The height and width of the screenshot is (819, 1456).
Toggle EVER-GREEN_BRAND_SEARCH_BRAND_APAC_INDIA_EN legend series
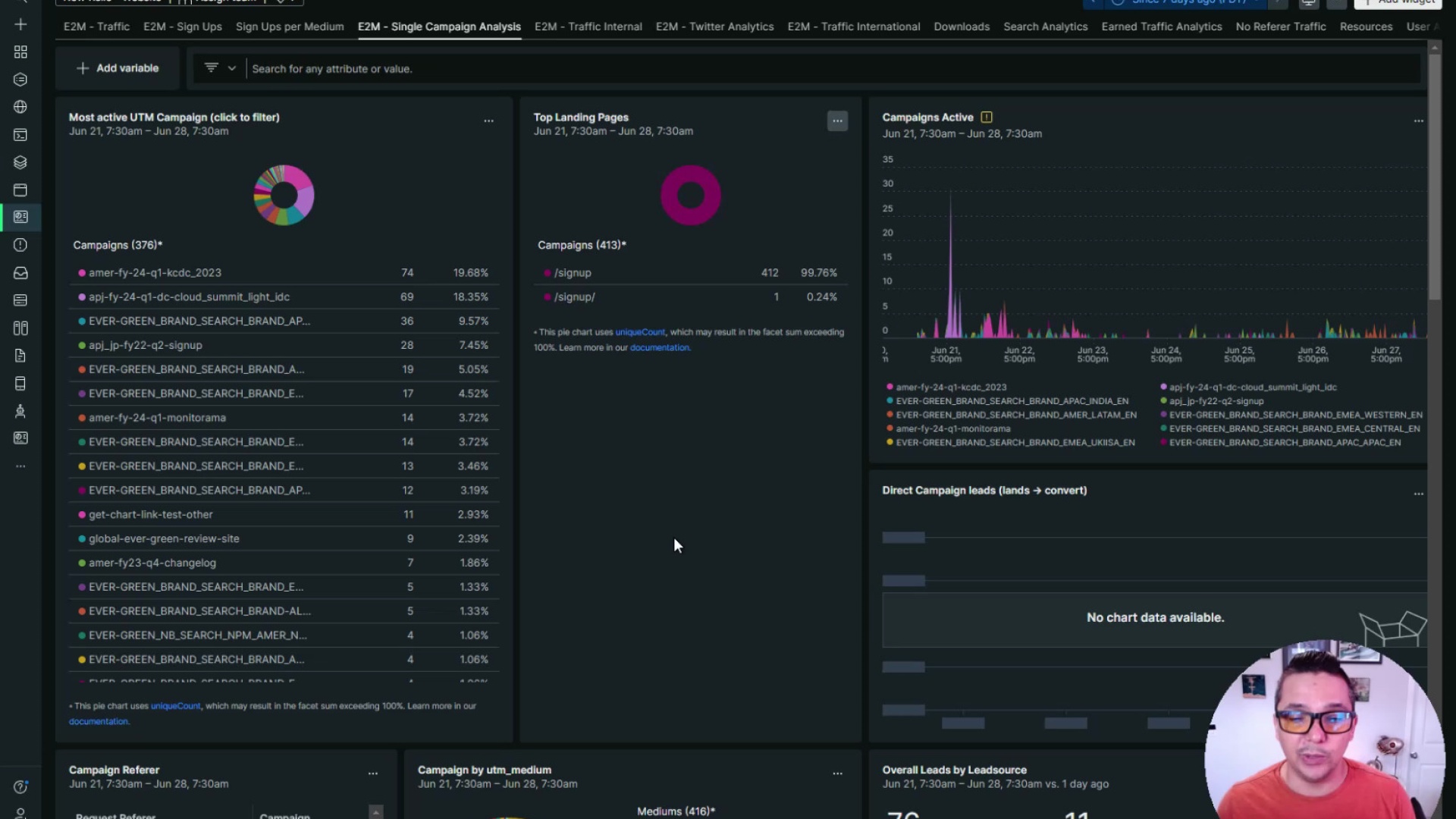pos(1007,401)
